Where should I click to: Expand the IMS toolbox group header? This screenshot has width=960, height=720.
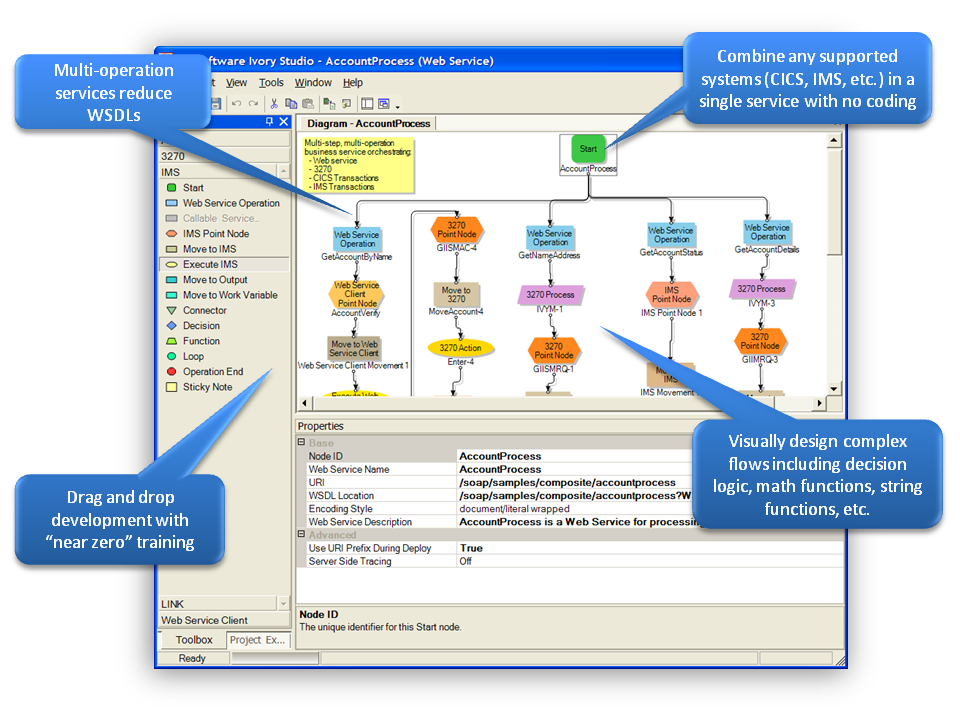click(218, 172)
